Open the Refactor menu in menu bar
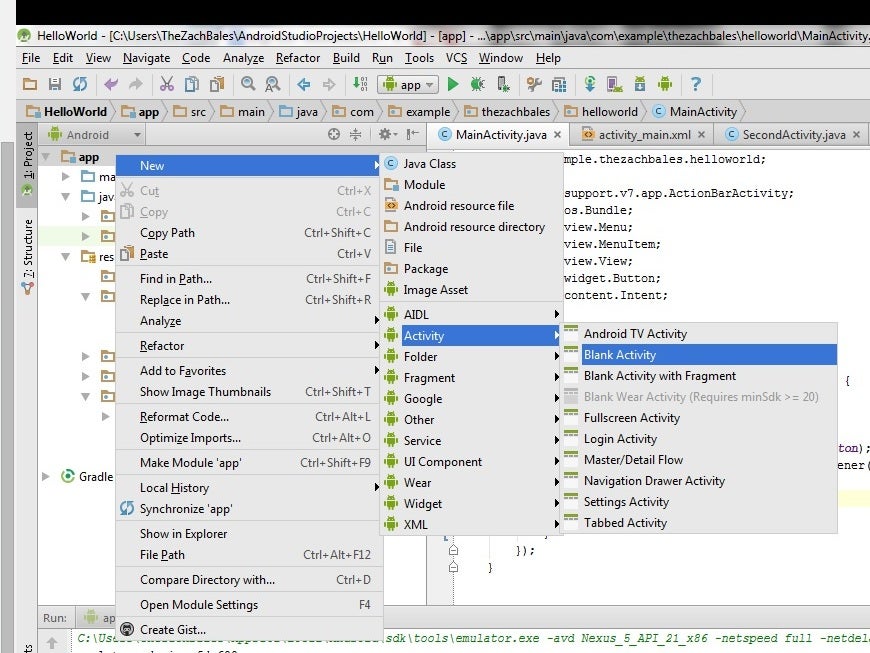This screenshot has width=870, height=653. pyautogui.click(x=297, y=58)
